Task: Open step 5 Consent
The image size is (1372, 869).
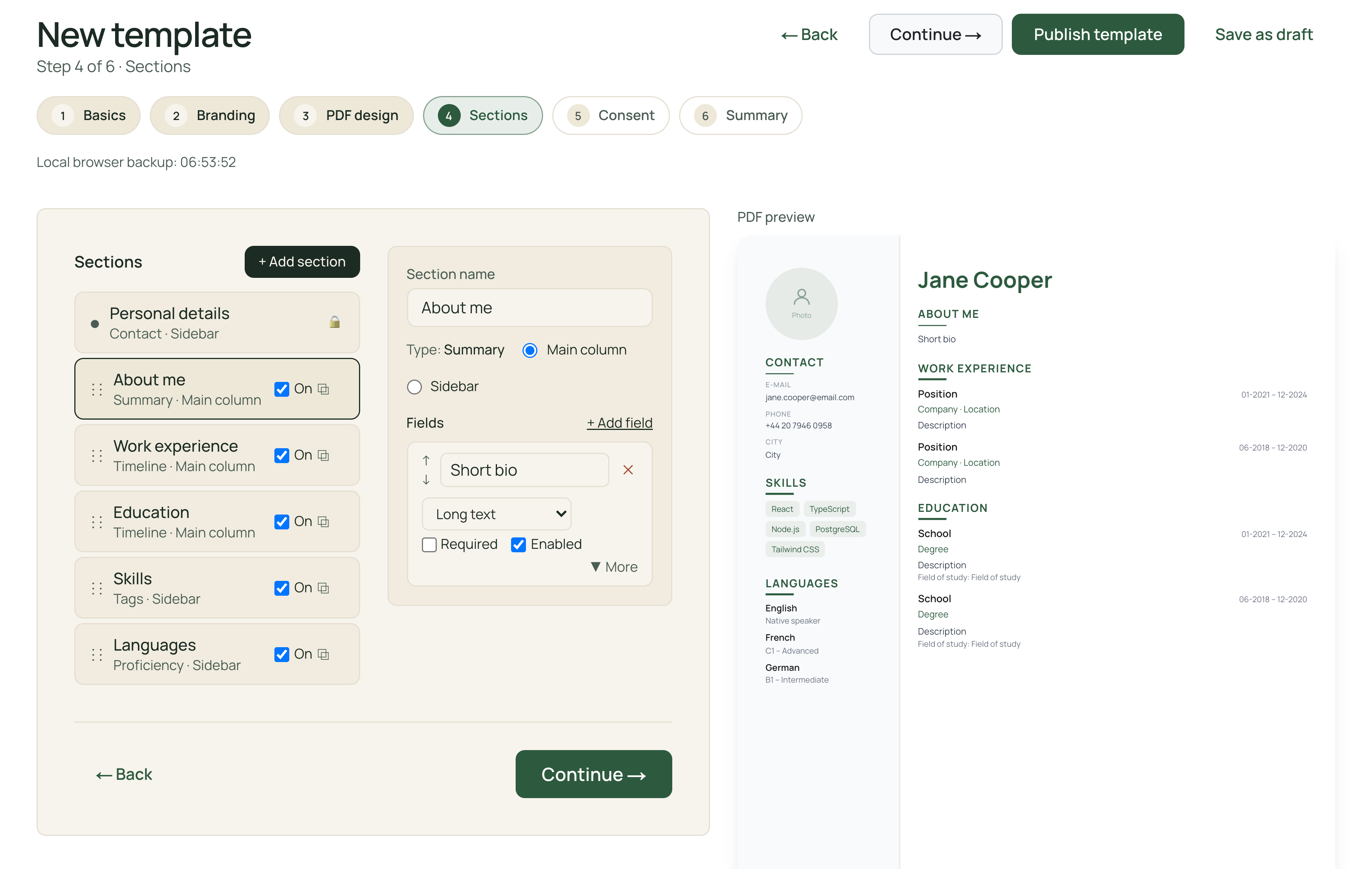Action: (x=611, y=116)
